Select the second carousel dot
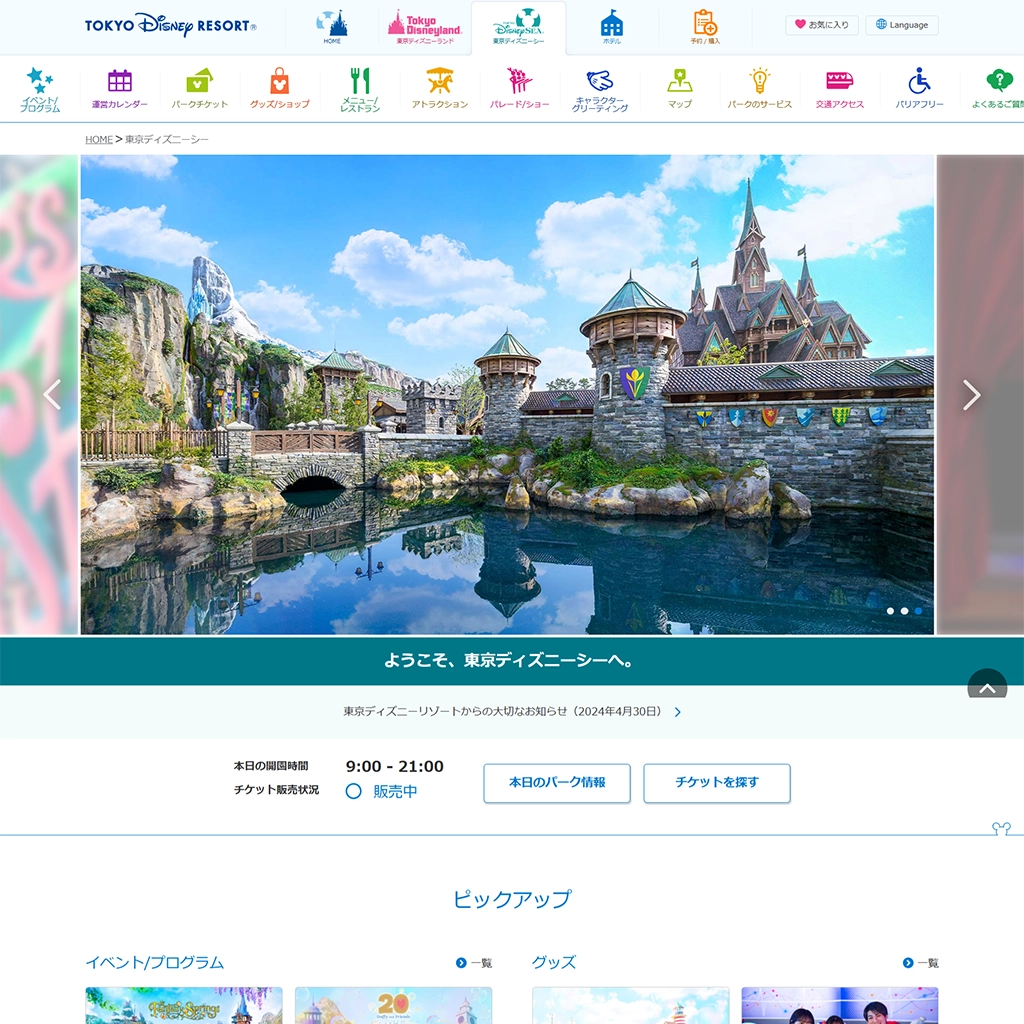This screenshot has height=1024, width=1024. [x=904, y=611]
